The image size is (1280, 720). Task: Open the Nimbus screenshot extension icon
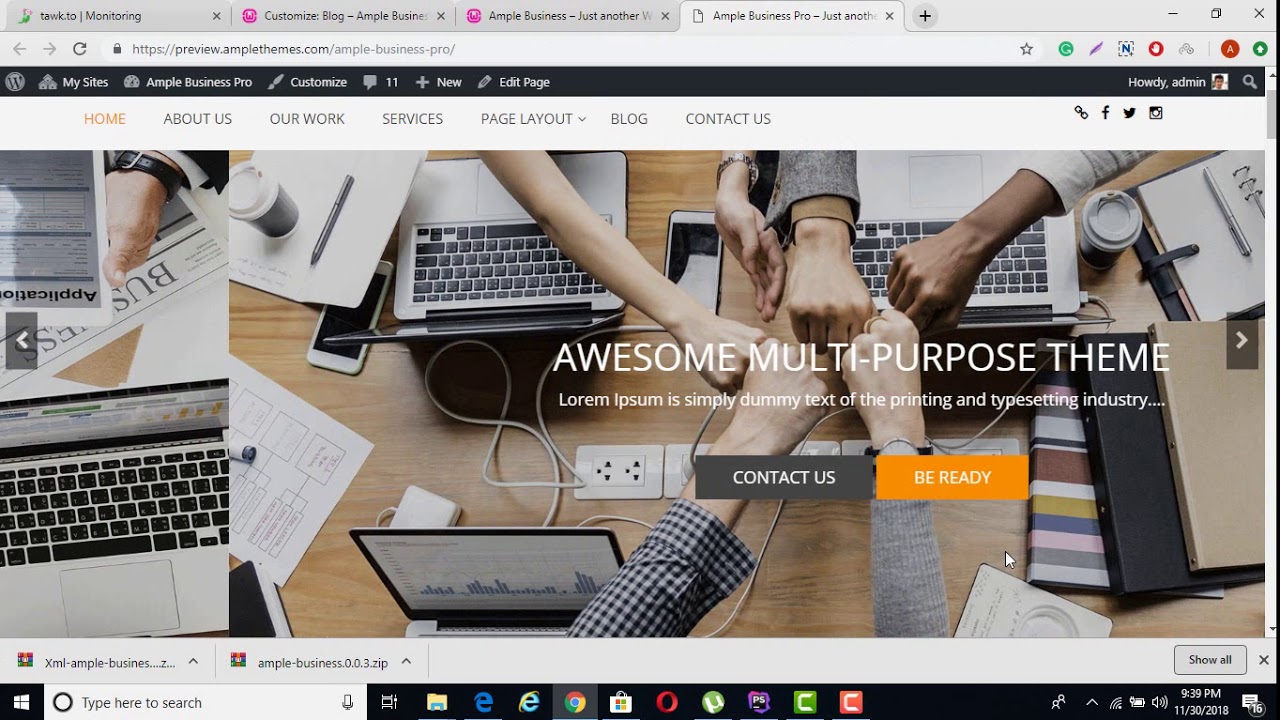pos(1126,49)
